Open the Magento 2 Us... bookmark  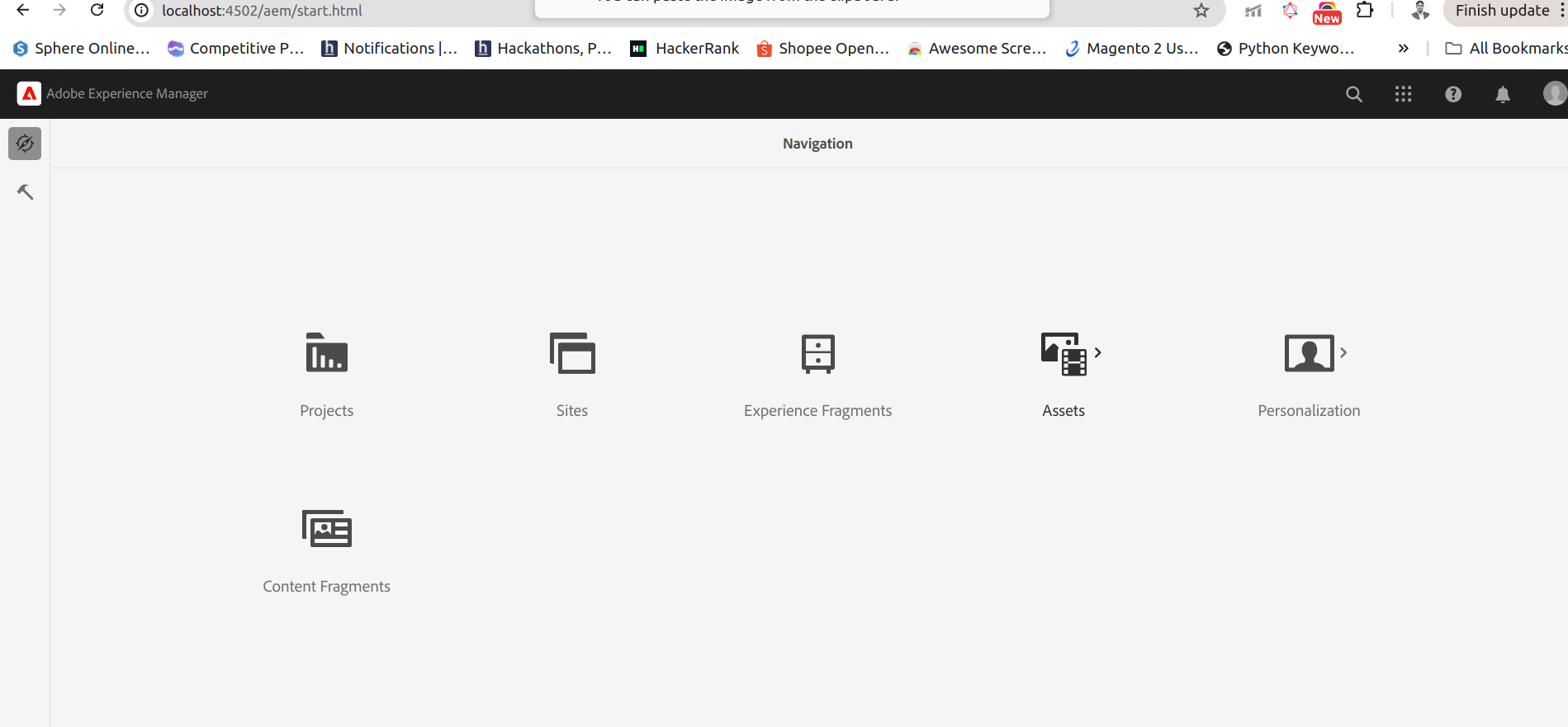1132,49
